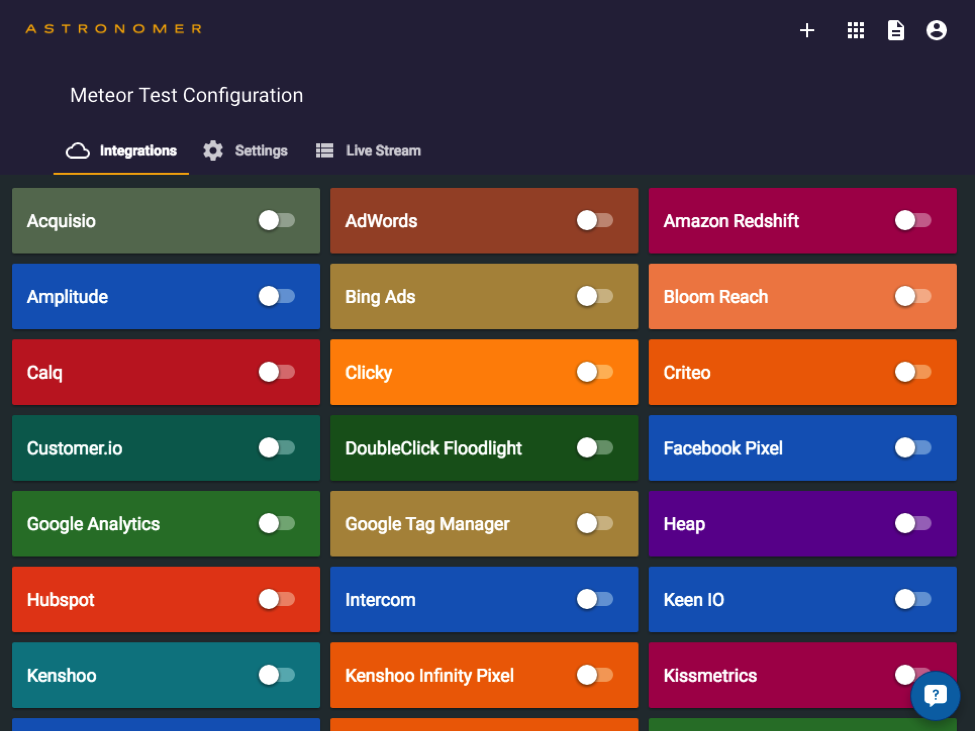Click the gear icon beside Settings
Image resolution: width=975 pixels, height=732 pixels.
point(213,151)
